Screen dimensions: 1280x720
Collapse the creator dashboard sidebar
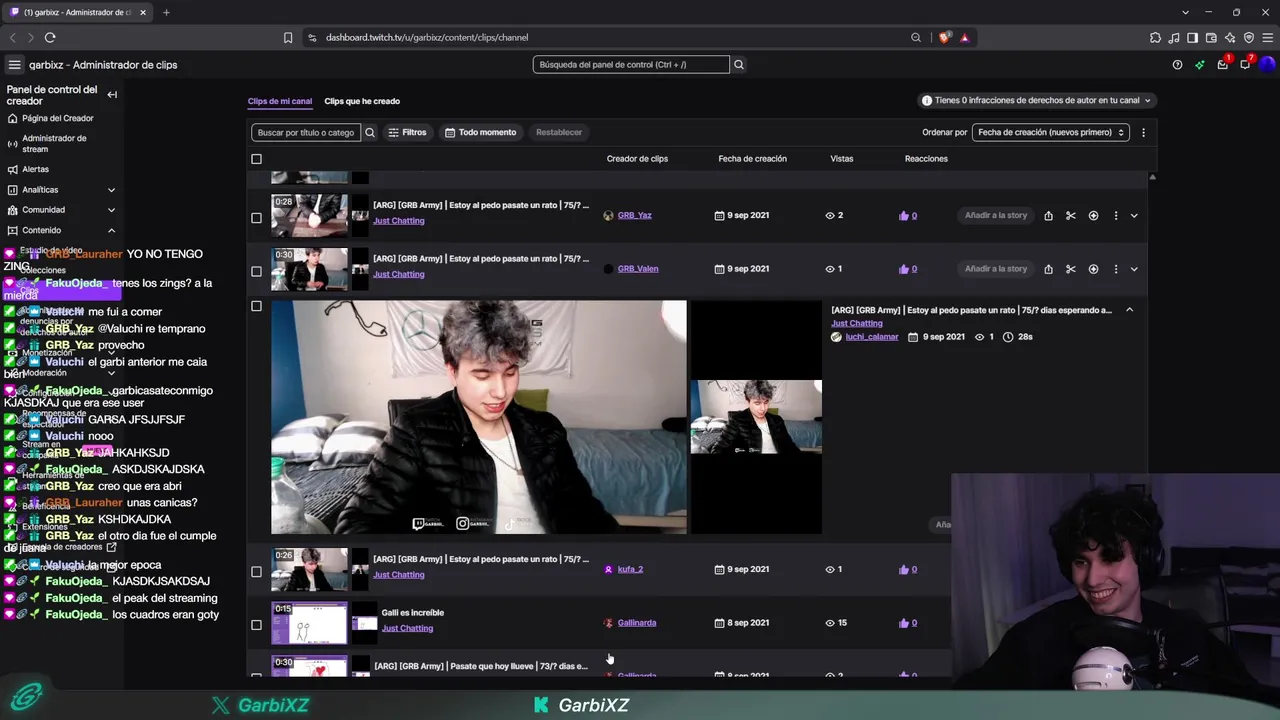[x=112, y=95]
